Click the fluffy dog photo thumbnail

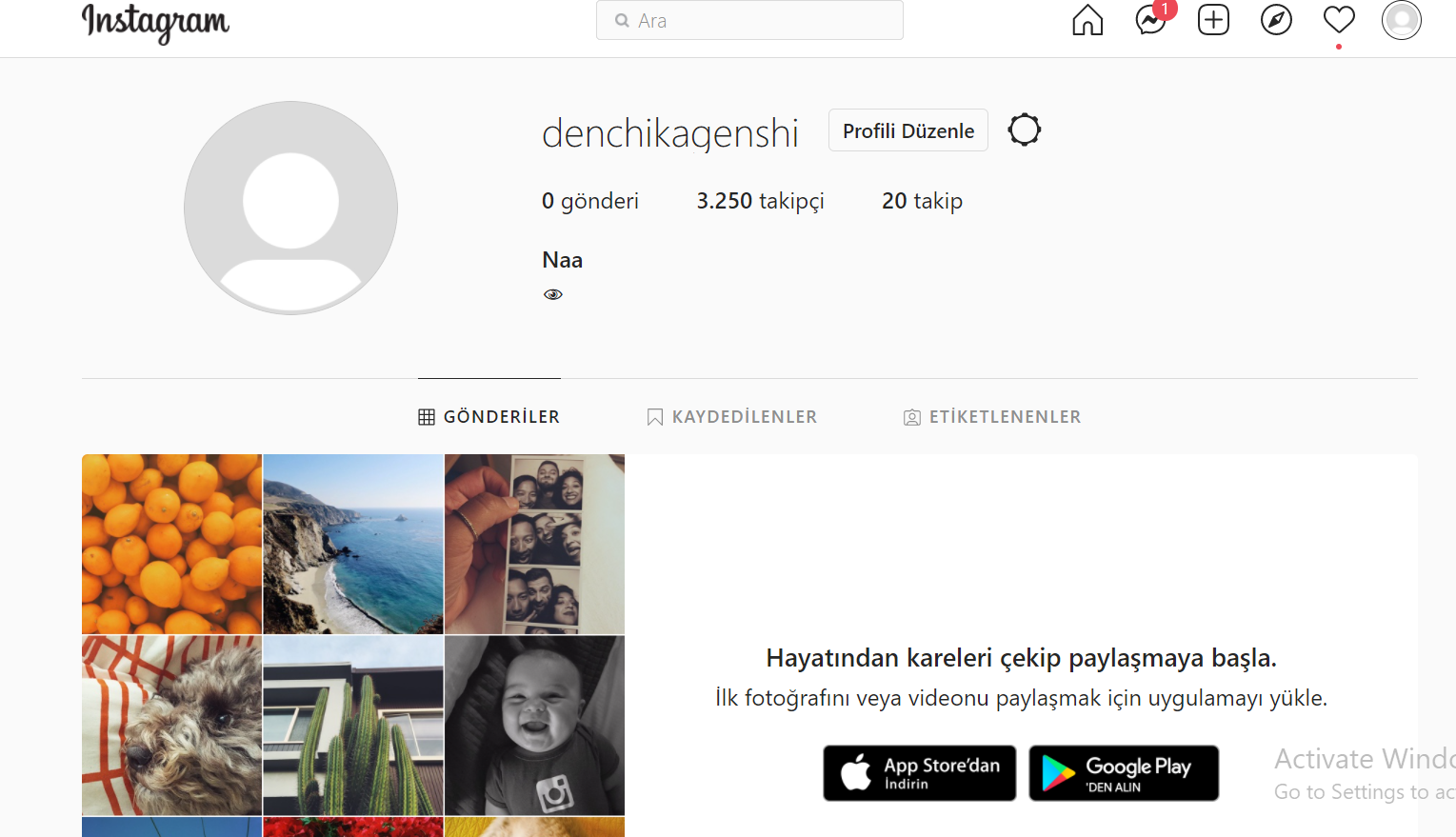(171, 726)
